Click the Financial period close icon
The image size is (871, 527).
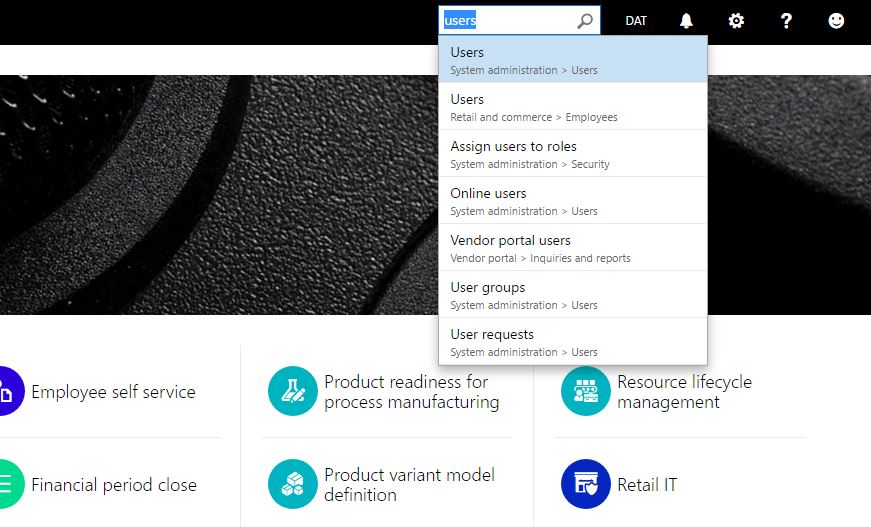pyautogui.click(x=6, y=484)
